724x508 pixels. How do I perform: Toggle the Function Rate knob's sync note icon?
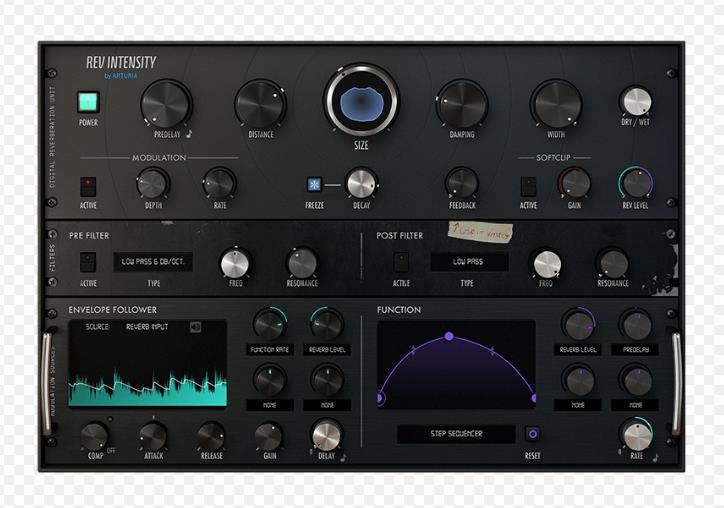pyautogui.click(x=655, y=457)
